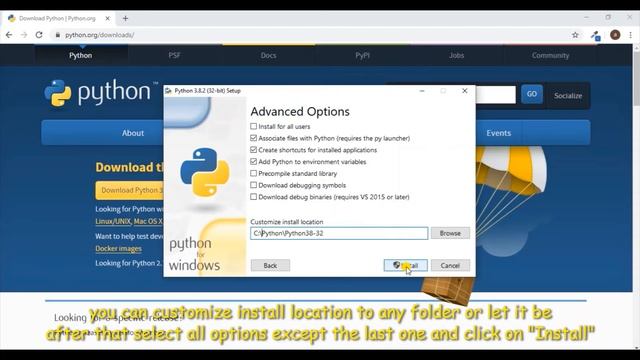Close the Python Setup dialog
Viewport: 640px width, 360px height.
(464, 91)
